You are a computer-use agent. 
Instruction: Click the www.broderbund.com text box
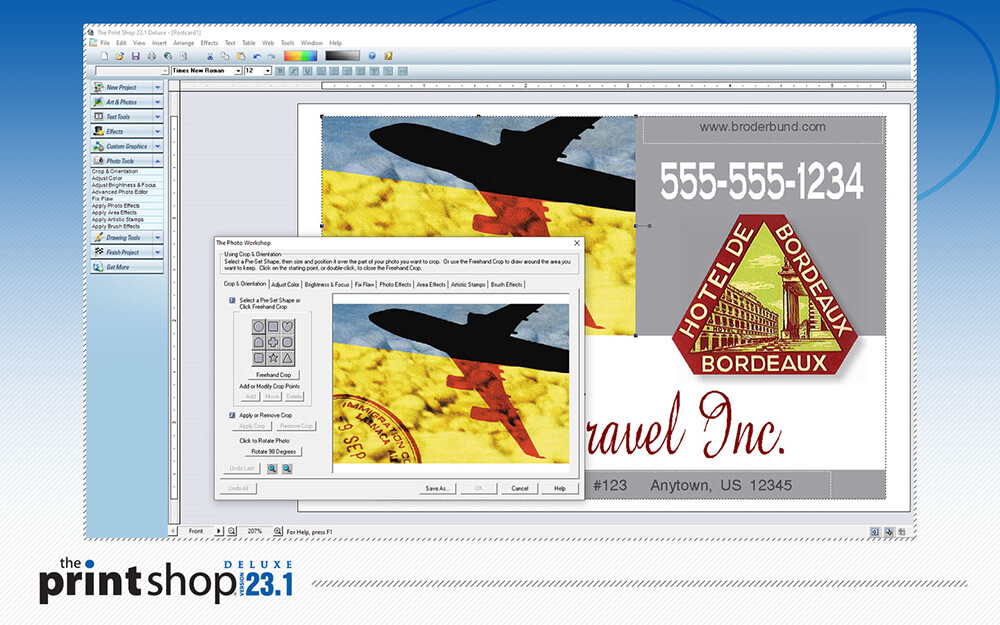click(x=762, y=128)
